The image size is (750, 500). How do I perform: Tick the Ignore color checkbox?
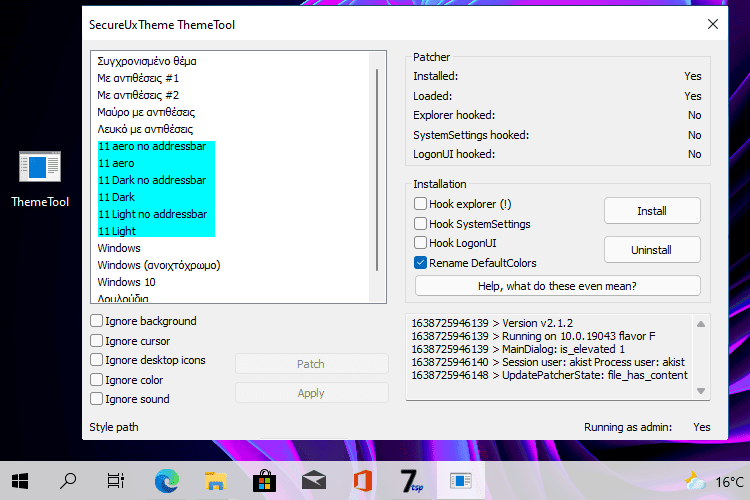point(96,380)
